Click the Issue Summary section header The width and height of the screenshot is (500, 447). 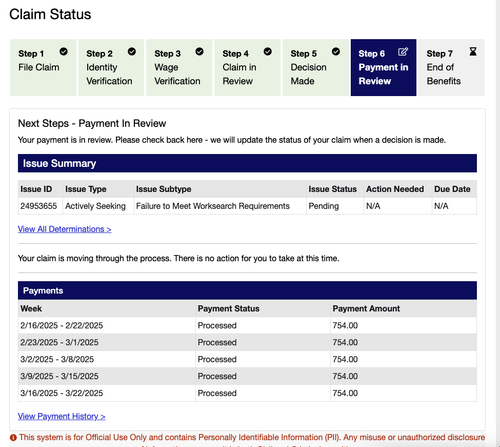(x=247, y=163)
